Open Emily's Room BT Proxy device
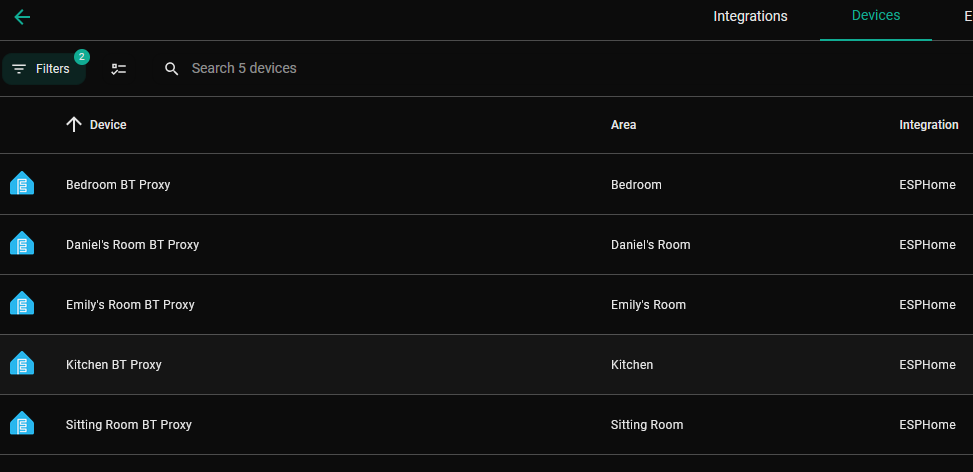Viewport: 973px width, 472px height. [x=130, y=305]
